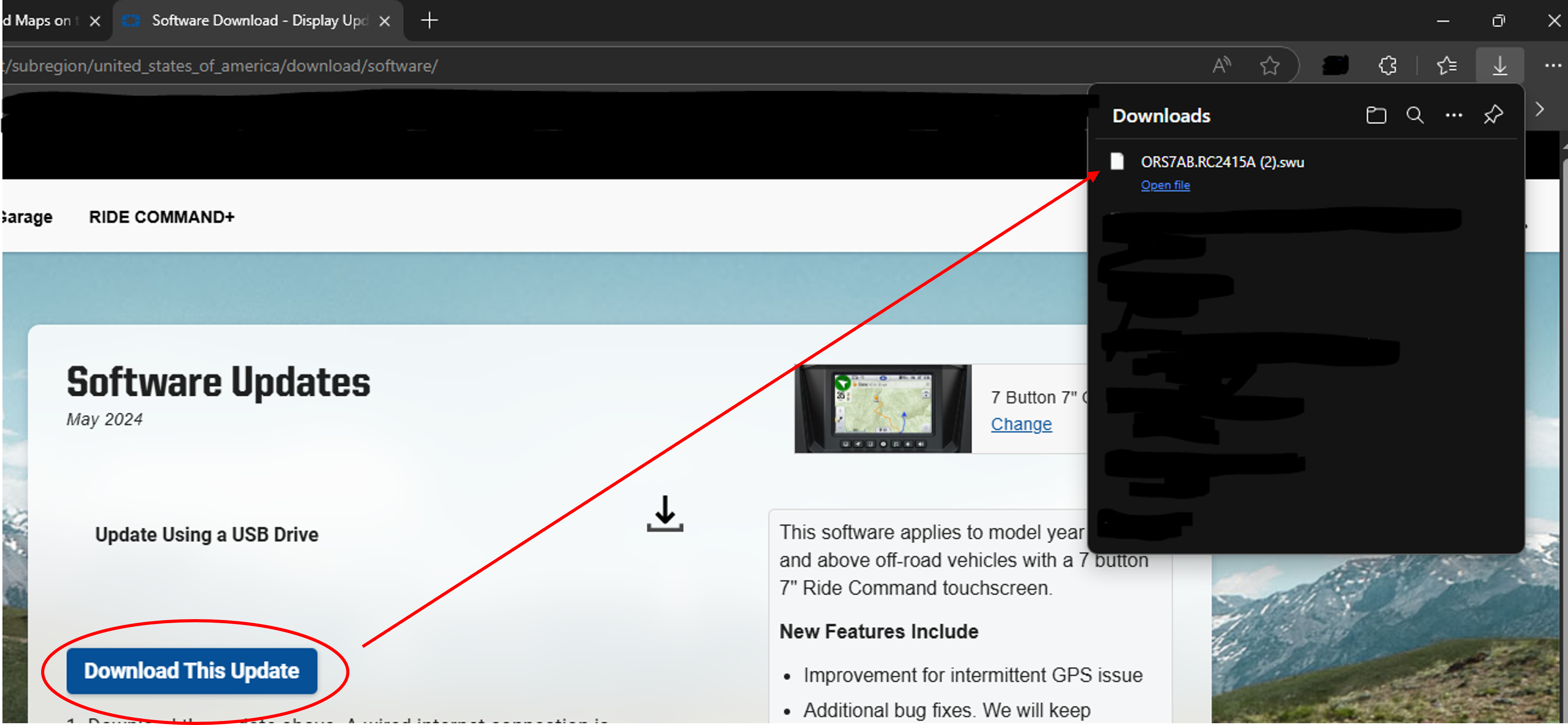Open a new browser tab
The height and width of the screenshot is (725, 1568).
pos(429,21)
